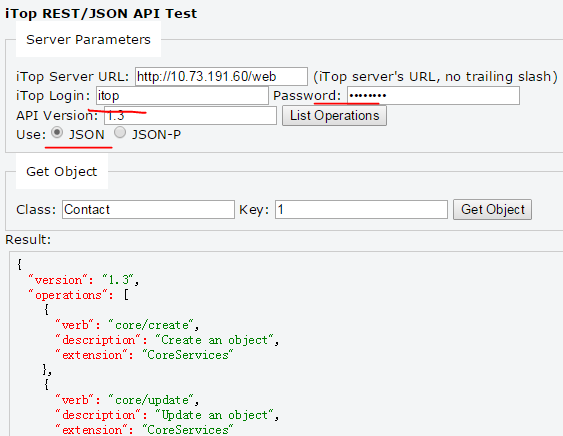Viewport: 563px width, 436px height.
Task: Click the "core/update" value
Action: pos(151,400)
